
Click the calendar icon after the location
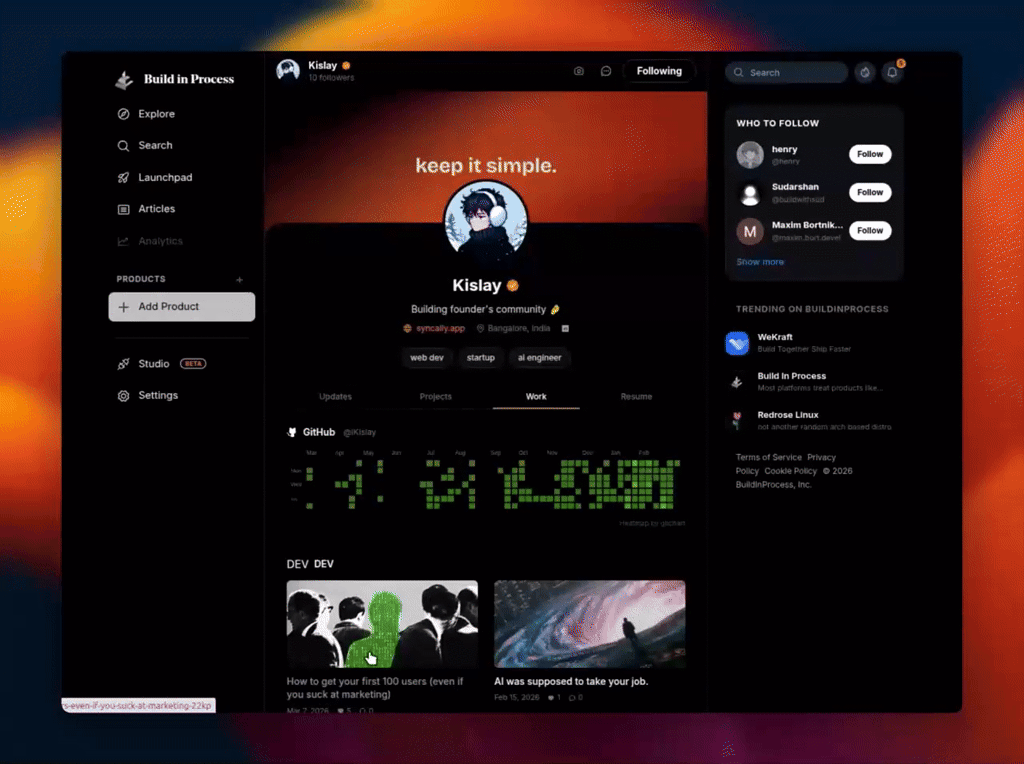pos(566,328)
